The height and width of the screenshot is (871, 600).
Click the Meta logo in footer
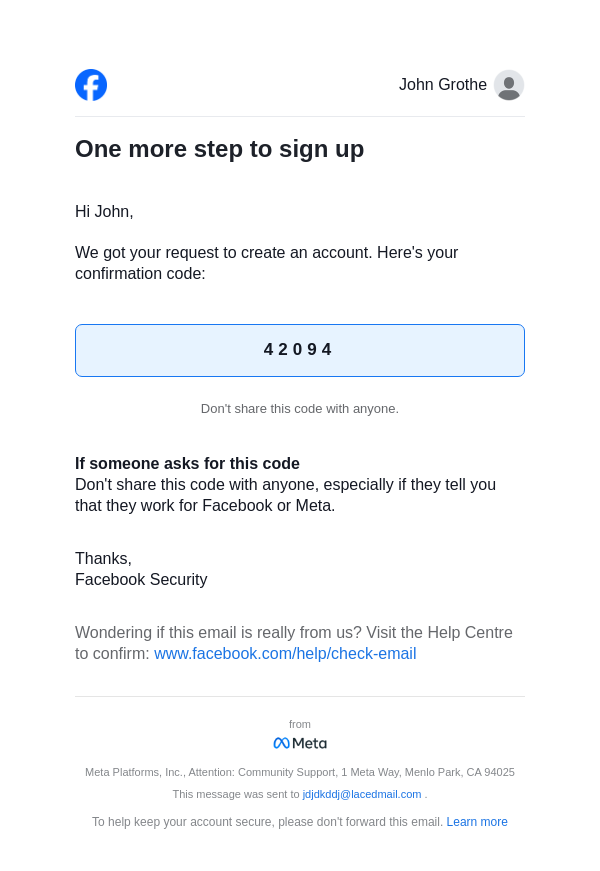point(300,743)
